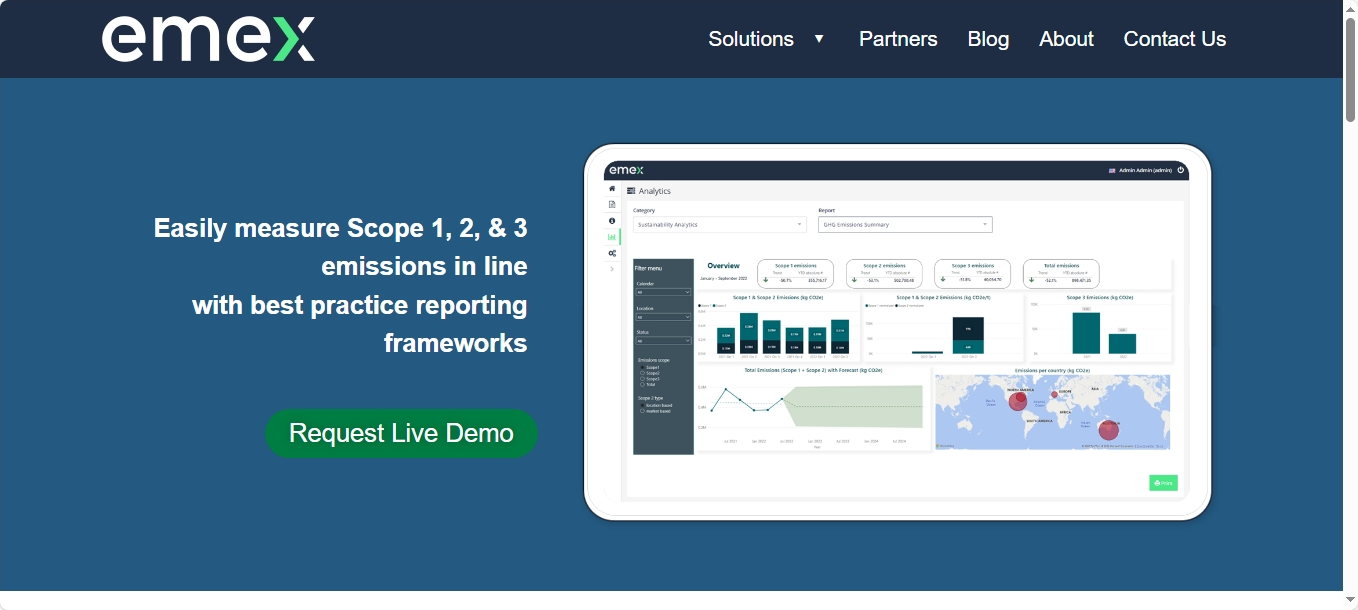The height and width of the screenshot is (610, 1358).
Task: Open the Calendar filter dropdown
Action: [663, 292]
